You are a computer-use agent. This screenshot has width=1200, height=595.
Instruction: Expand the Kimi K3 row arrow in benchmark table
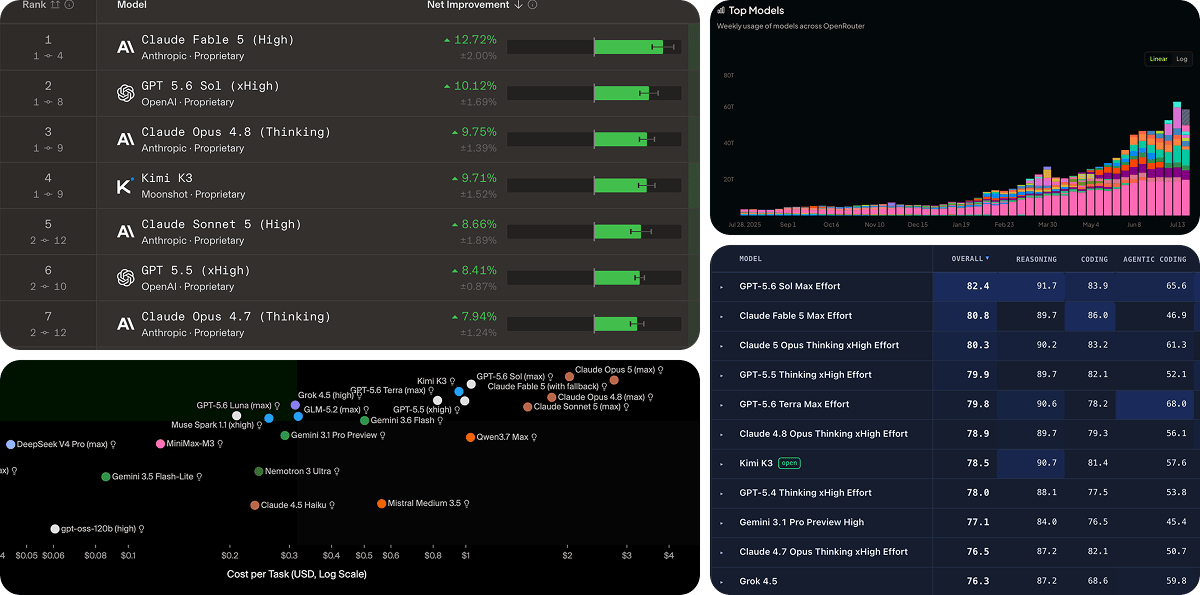721,464
